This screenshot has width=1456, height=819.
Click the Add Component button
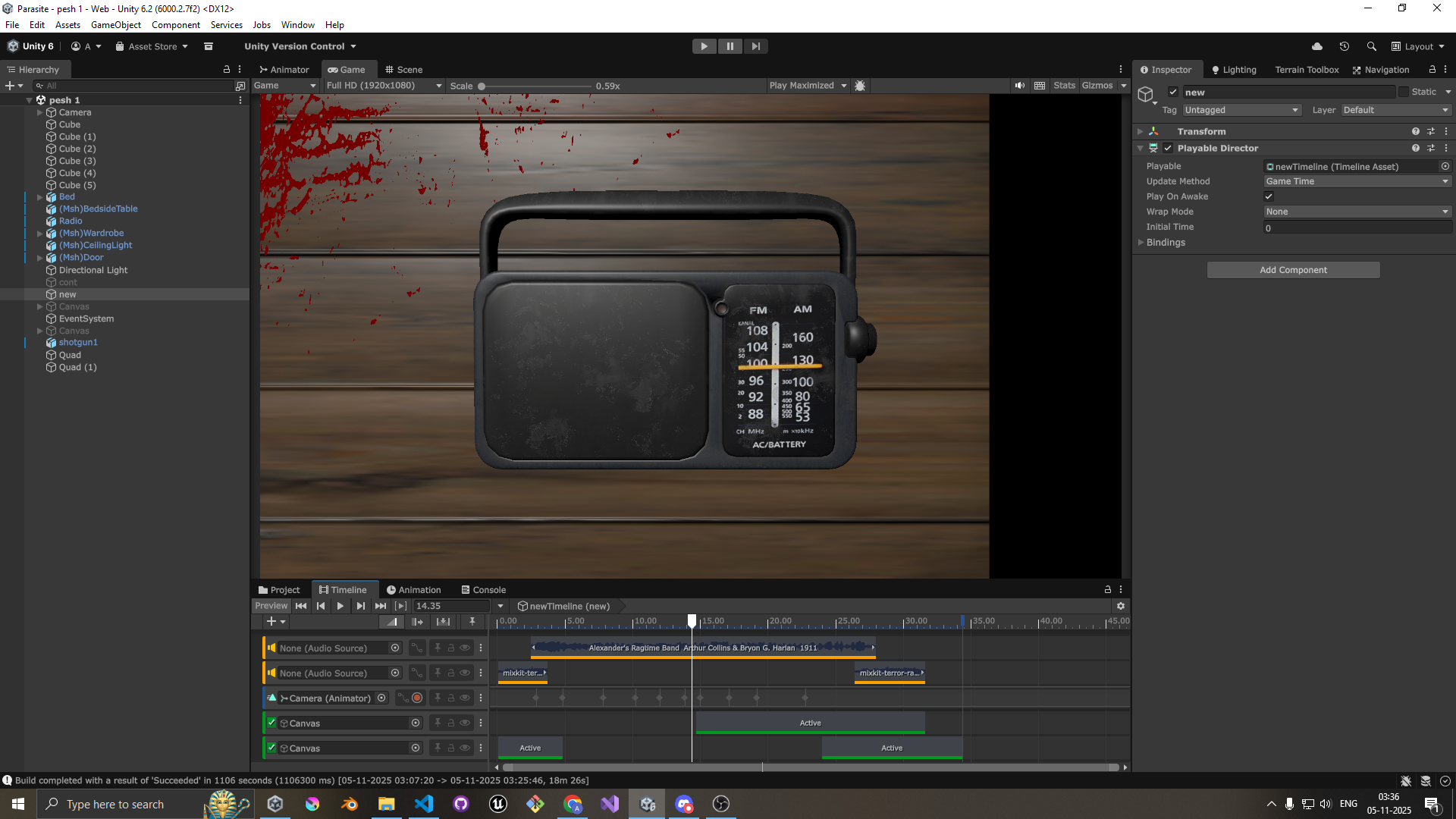1293,270
